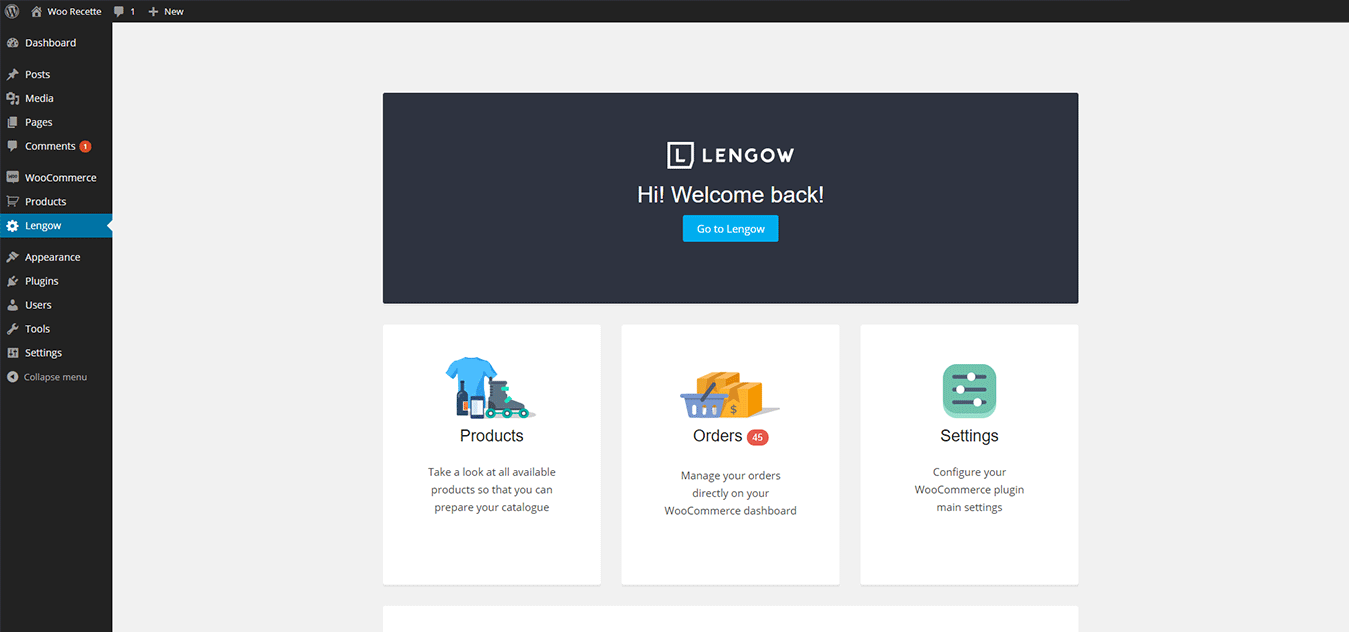Click the New link in admin bar
Viewport: 1349px width, 632px height.
pos(174,11)
